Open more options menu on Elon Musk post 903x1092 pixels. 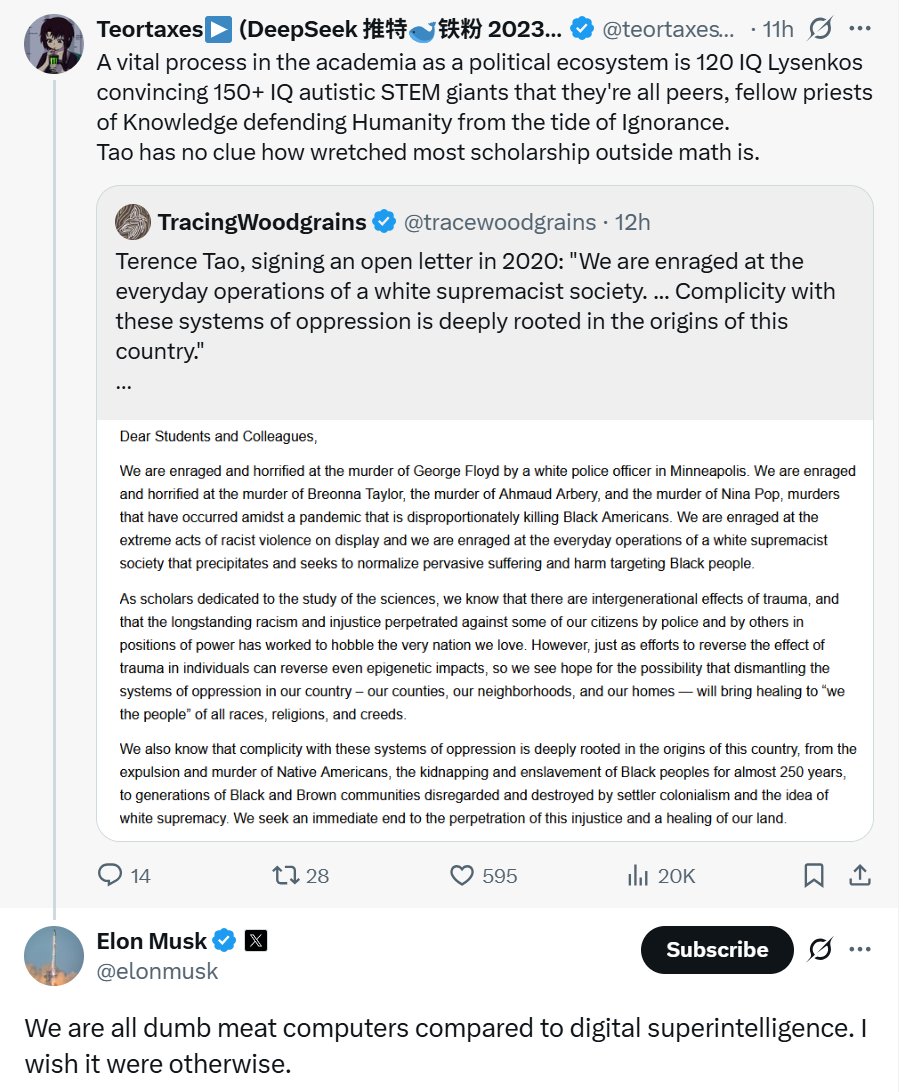pos(860,949)
